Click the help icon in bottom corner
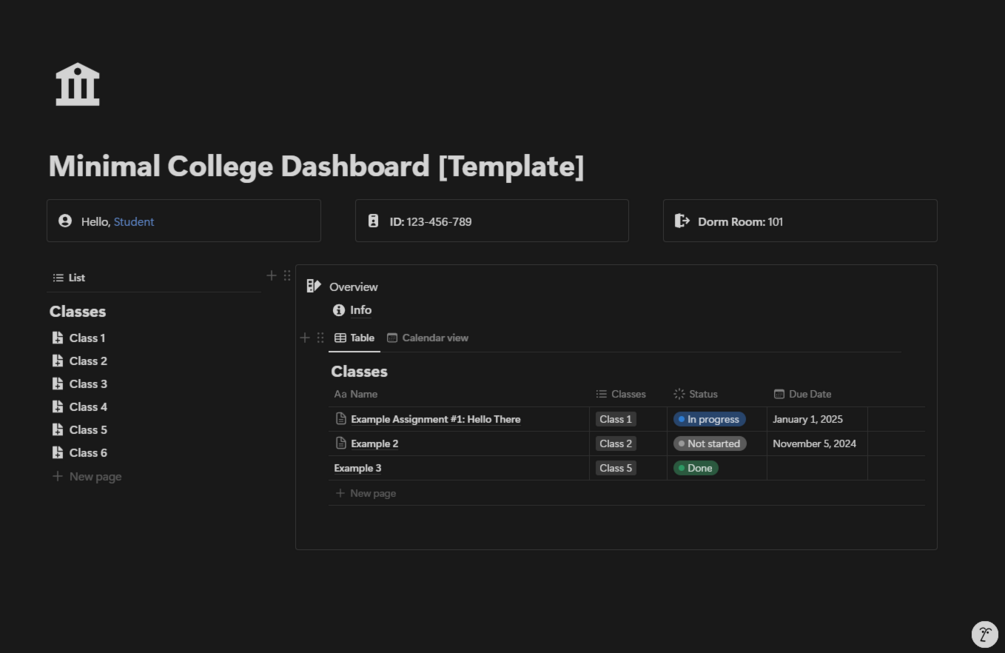 point(984,634)
